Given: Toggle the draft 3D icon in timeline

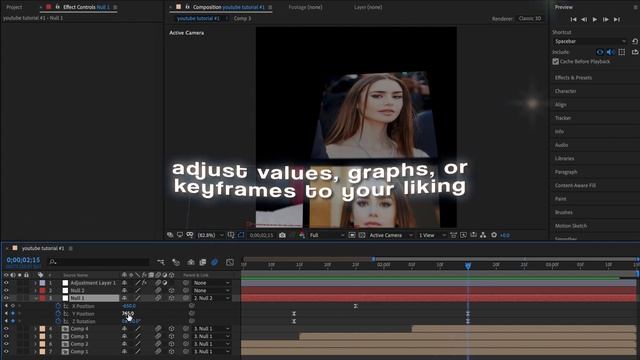Looking at the screenshot, I should (x=176, y=262).
